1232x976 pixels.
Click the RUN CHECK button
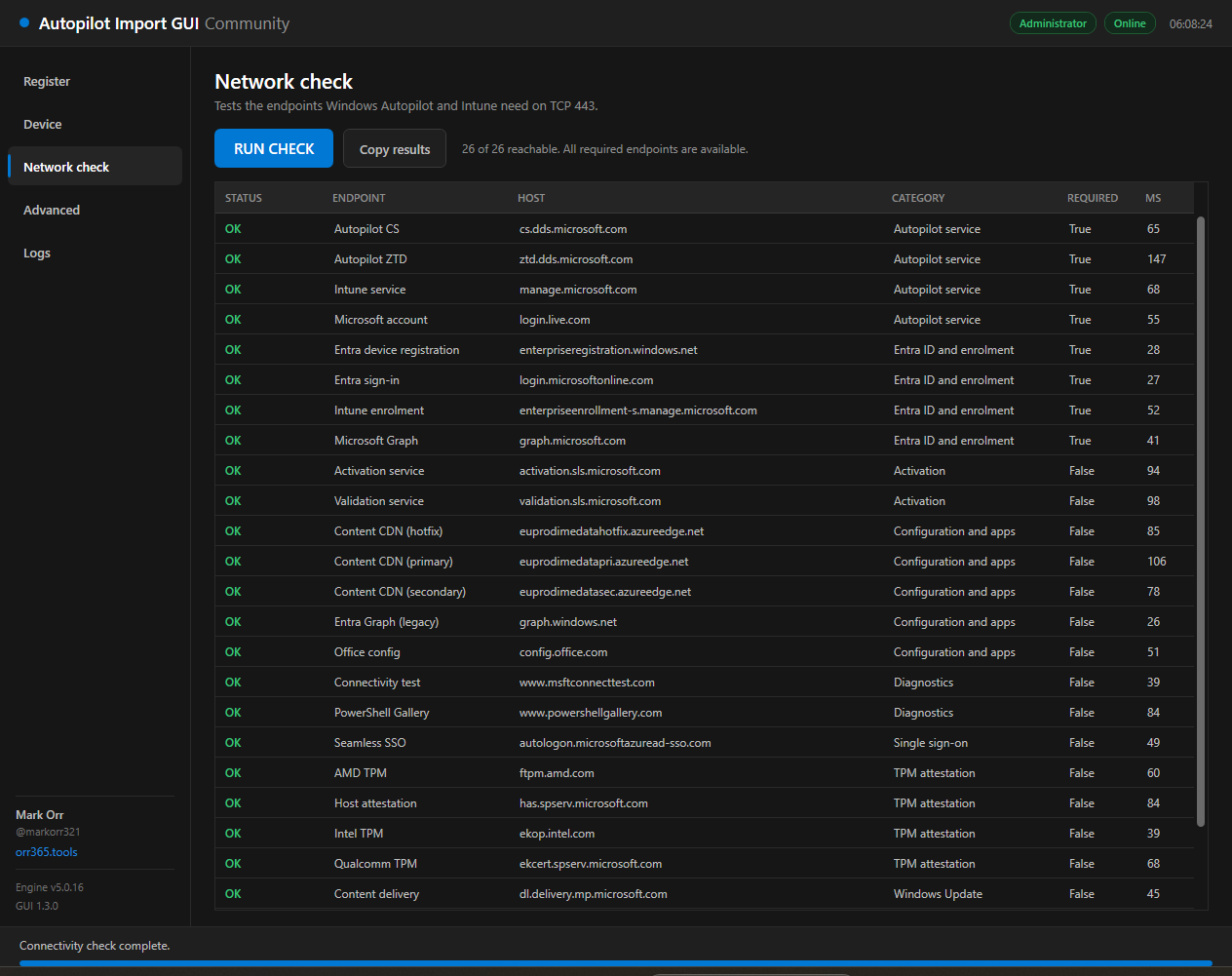tap(274, 148)
